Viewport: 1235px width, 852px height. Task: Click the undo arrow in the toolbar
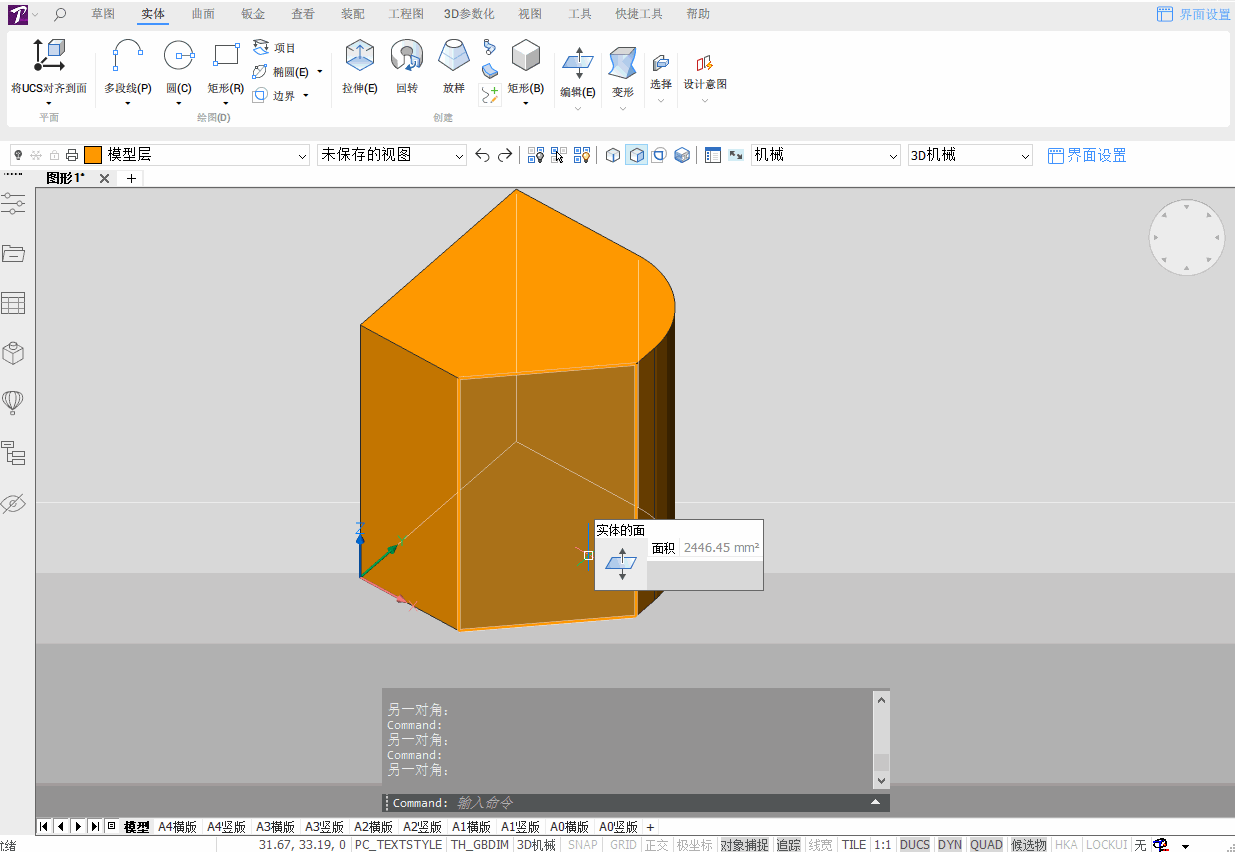coord(482,155)
